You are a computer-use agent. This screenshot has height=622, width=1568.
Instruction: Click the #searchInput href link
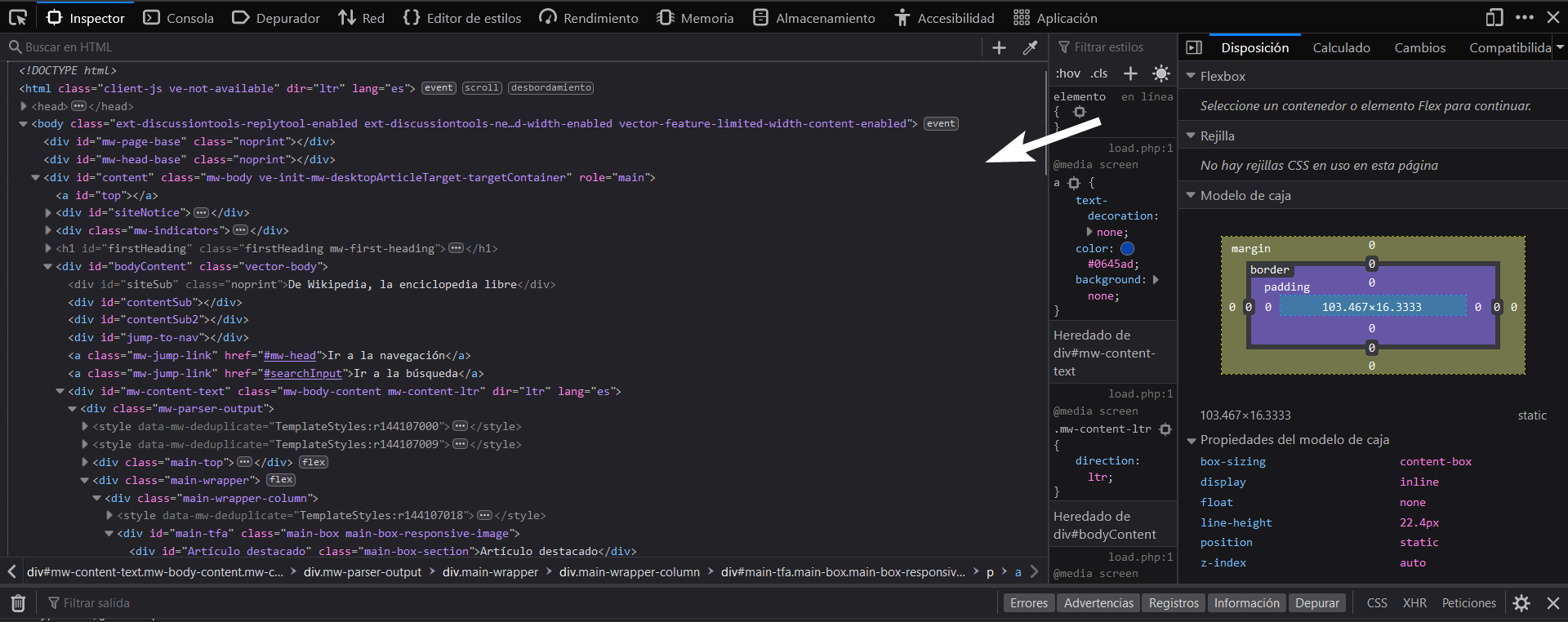point(302,373)
